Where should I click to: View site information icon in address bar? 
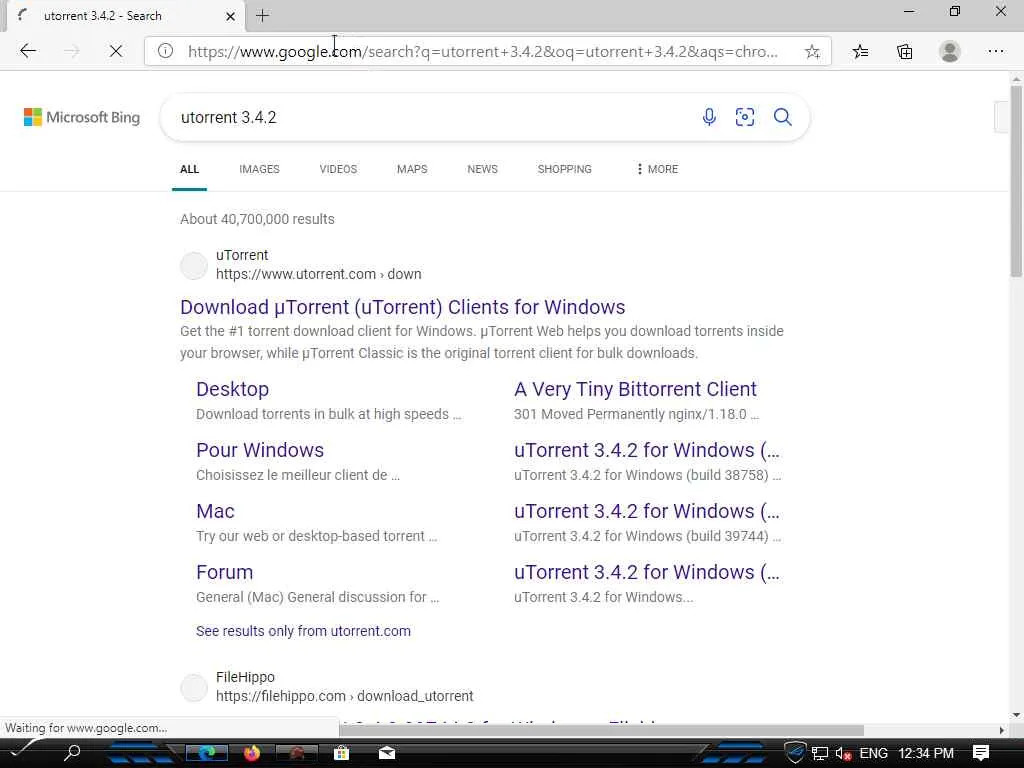coord(165,51)
